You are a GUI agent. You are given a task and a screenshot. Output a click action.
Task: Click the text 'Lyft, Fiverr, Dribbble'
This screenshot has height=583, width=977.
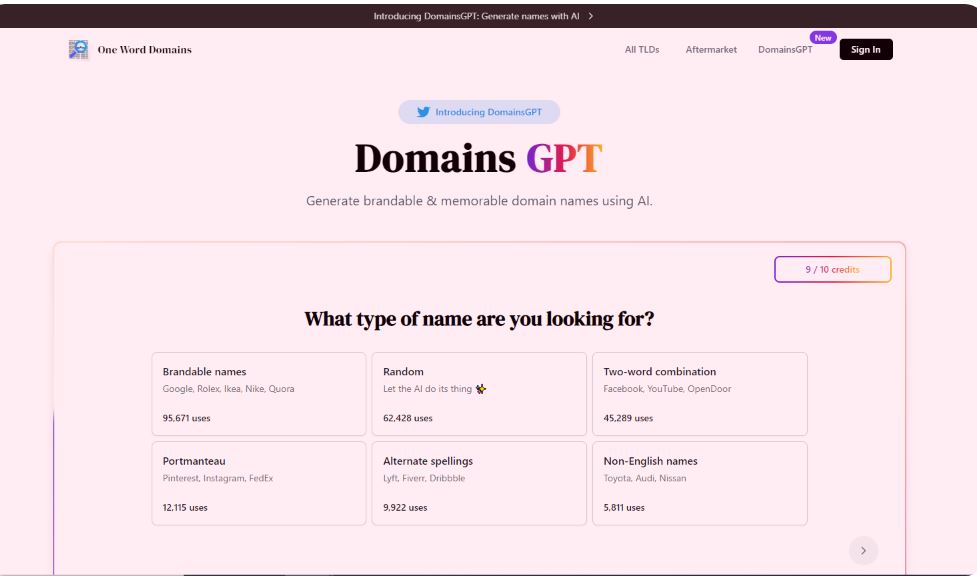[424, 478]
